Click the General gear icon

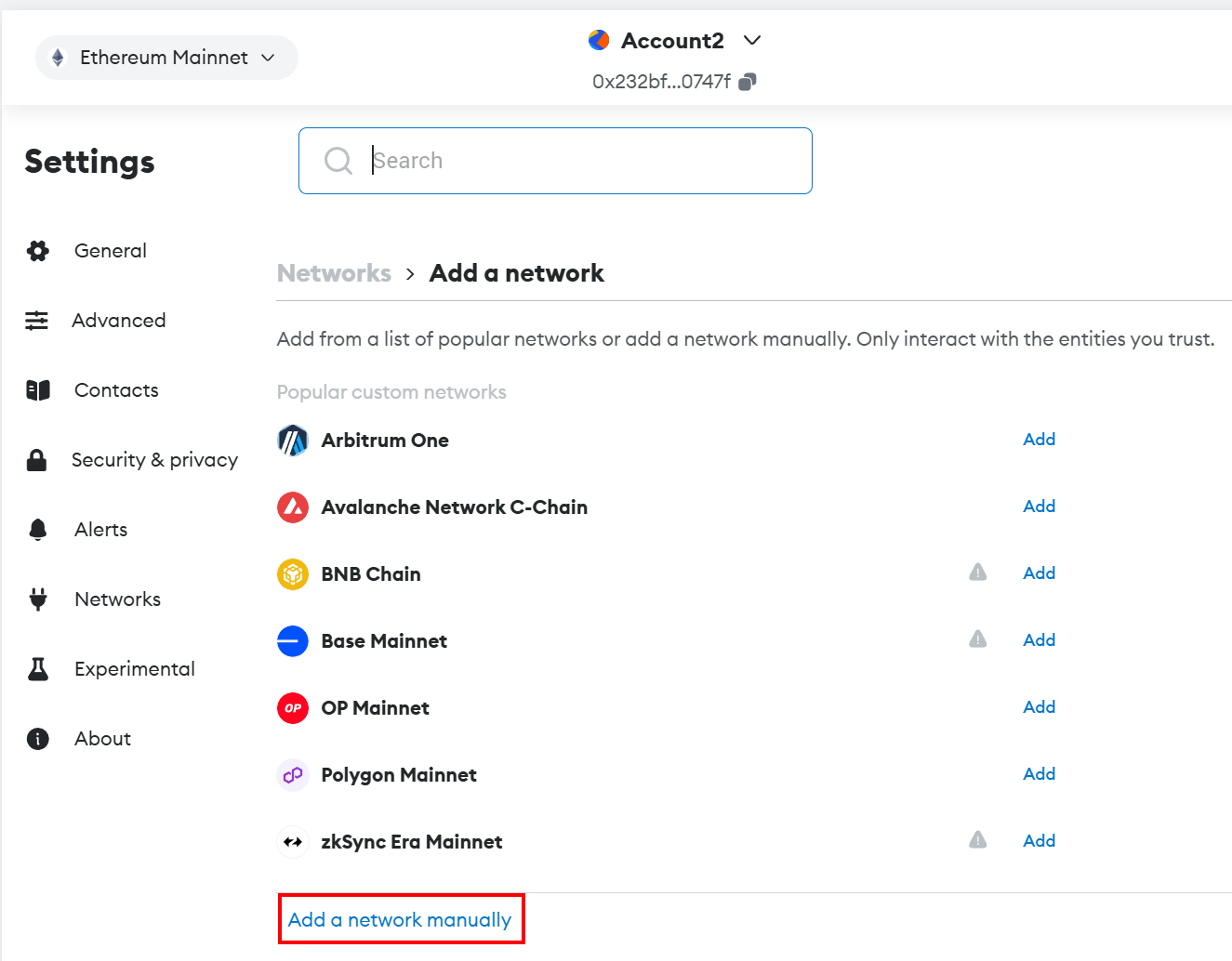(x=38, y=251)
